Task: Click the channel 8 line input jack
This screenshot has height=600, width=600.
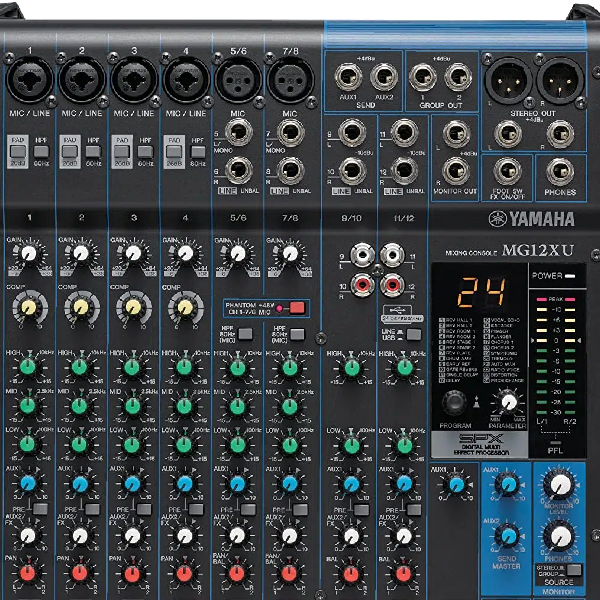Action: 290,171
